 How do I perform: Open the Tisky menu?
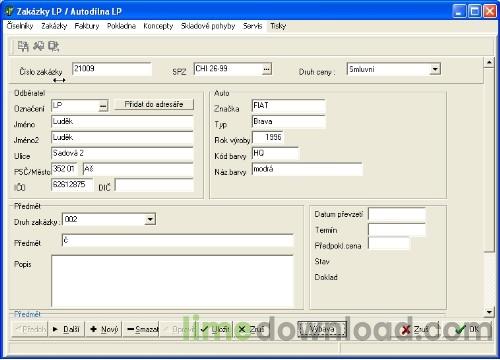click(x=278, y=26)
